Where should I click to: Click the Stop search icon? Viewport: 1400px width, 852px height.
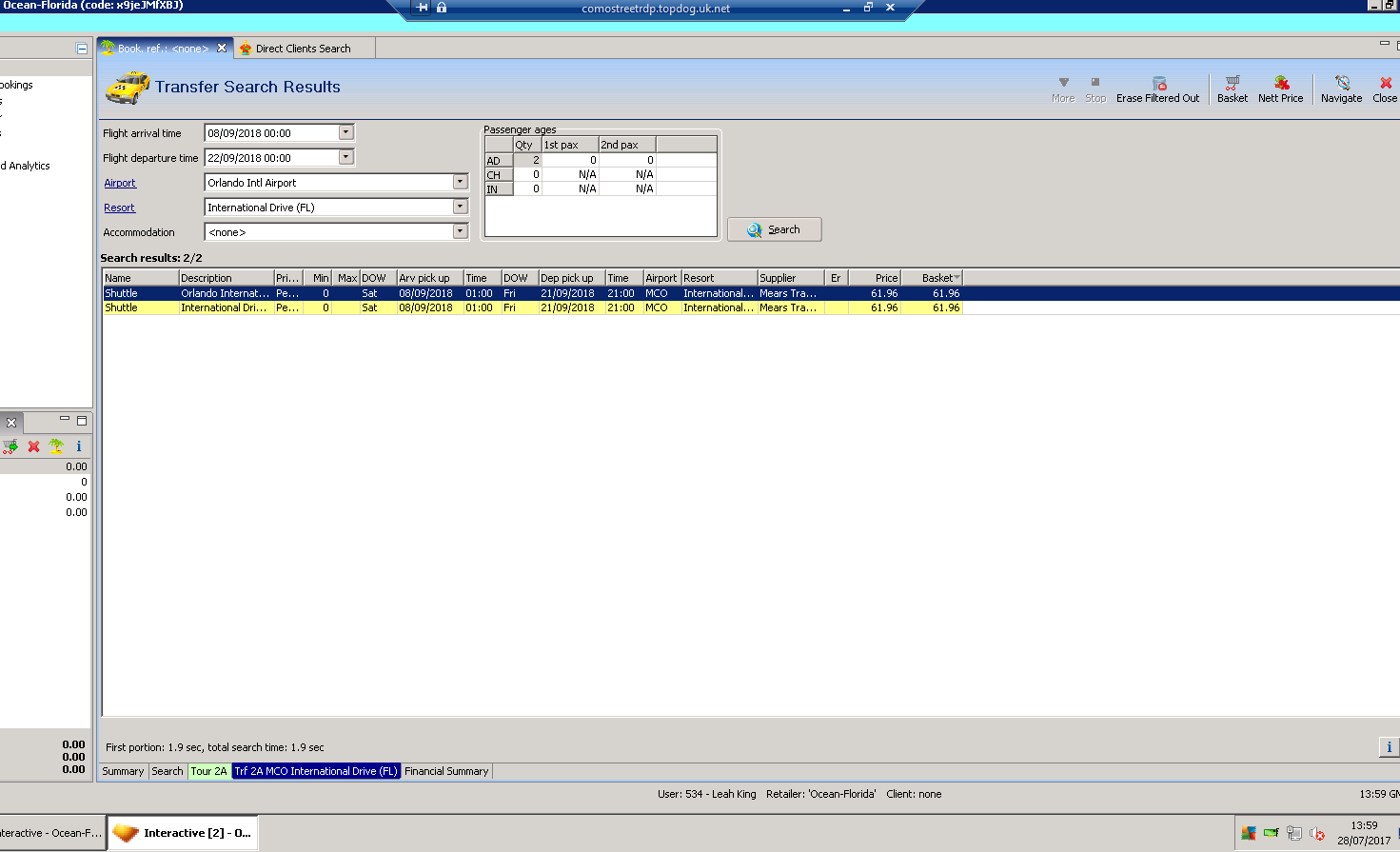click(1095, 83)
